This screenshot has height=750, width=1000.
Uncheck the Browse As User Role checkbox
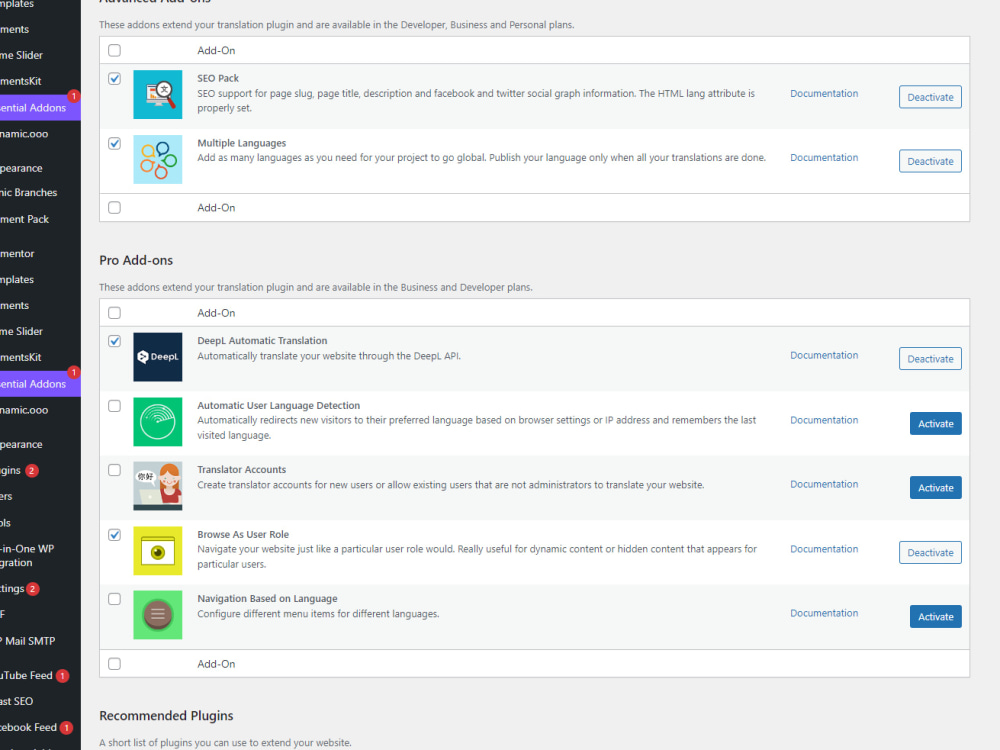click(114, 535)
